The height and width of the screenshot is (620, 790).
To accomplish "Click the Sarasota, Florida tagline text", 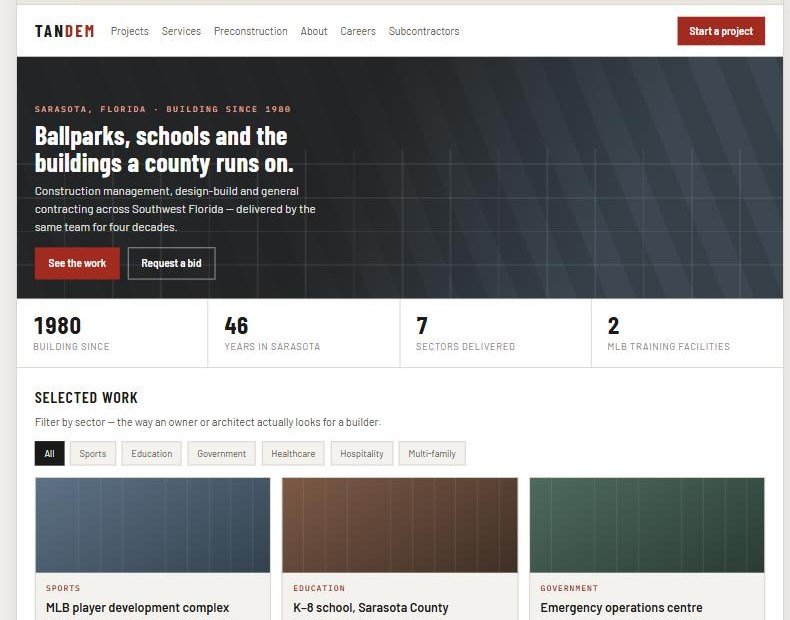I will click(x=163, y=109).
